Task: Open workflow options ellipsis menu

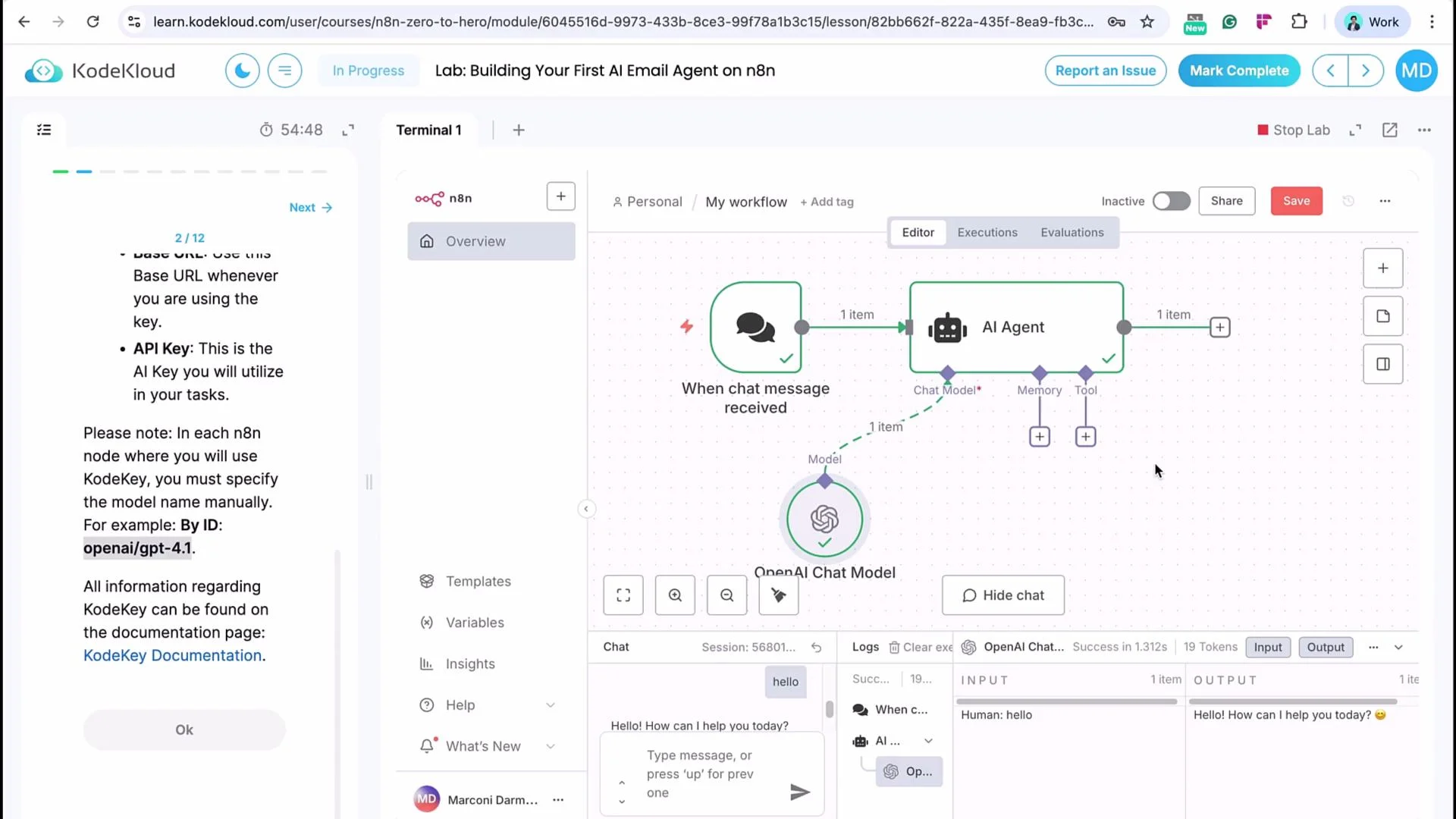Action: coord(1385,201)
